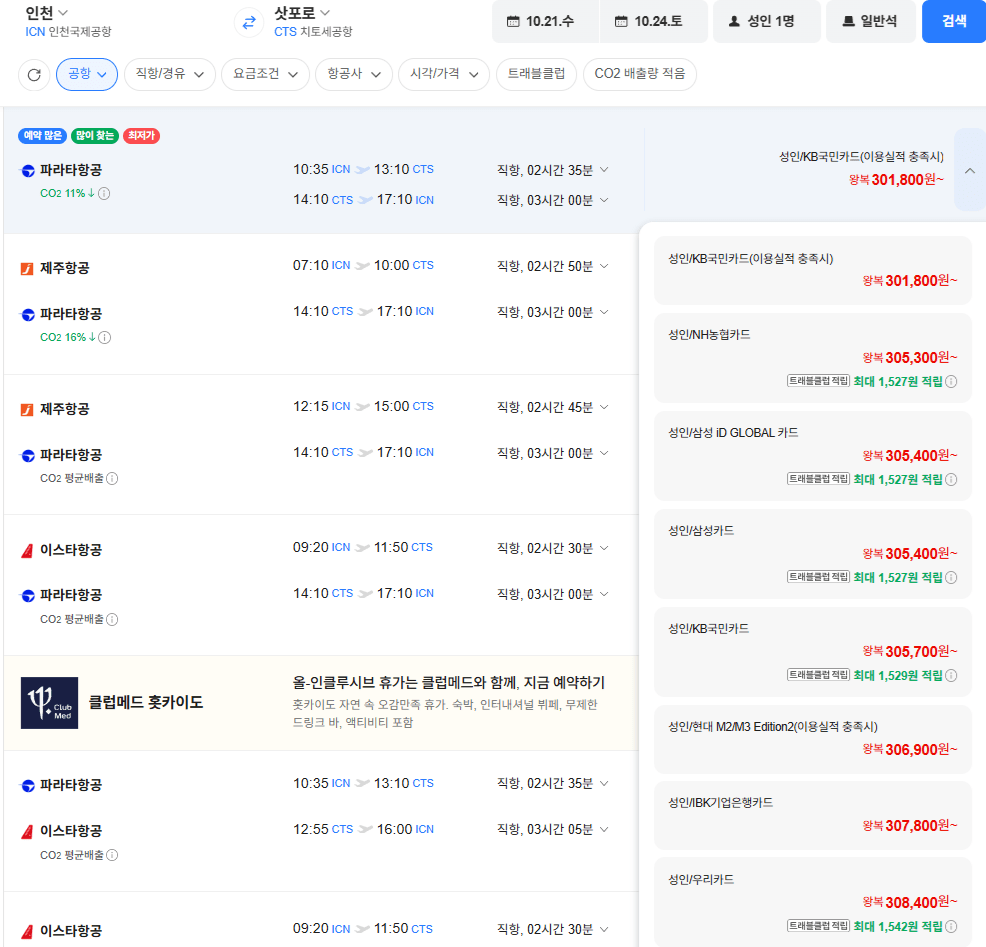Change seat class 일반석

tap(871, 21)
